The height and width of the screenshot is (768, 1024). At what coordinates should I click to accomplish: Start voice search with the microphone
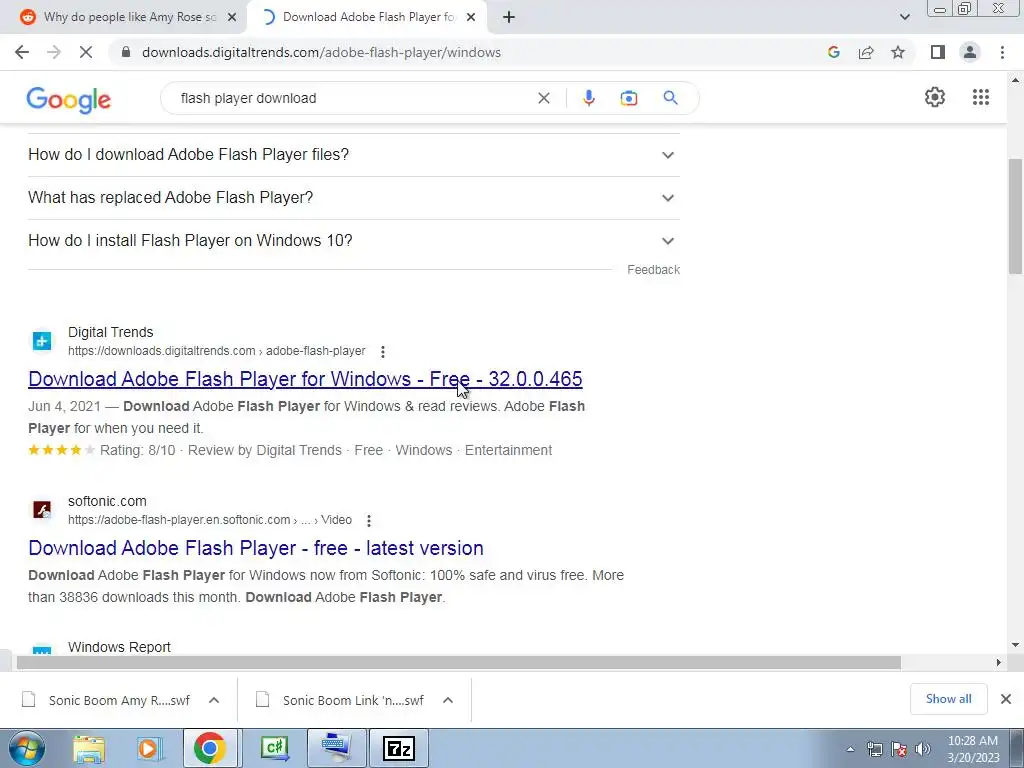coord(588,98)
